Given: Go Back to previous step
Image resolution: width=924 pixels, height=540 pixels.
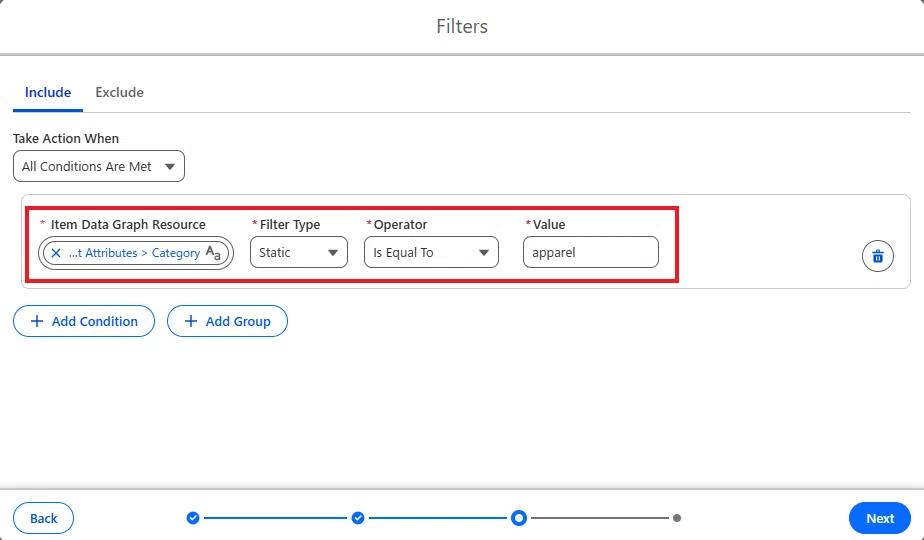Looking at the screenshot, I should pos(44,518).
